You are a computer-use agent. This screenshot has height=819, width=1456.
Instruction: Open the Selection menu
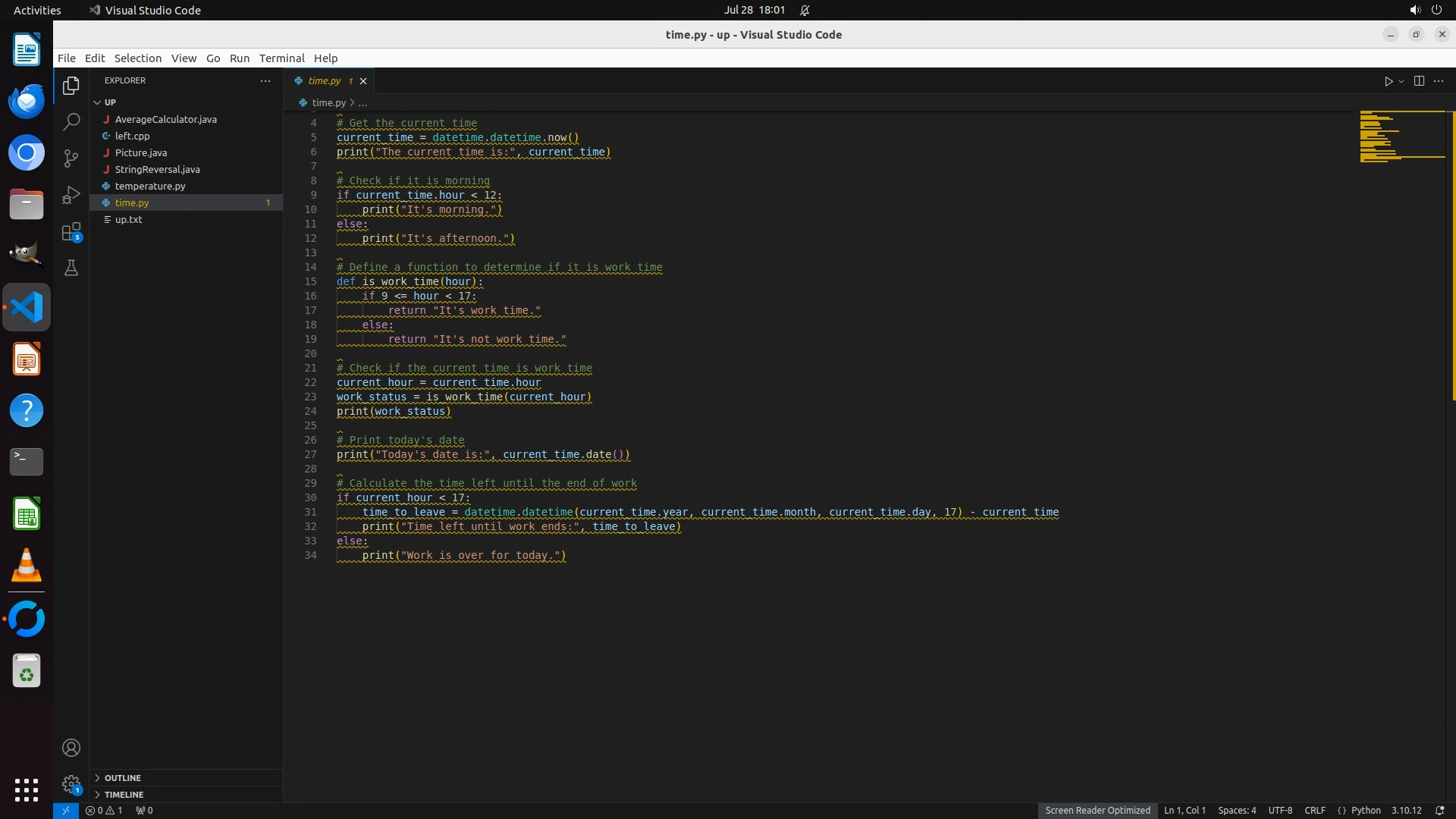pyautogui.click(x=137, y=58)
